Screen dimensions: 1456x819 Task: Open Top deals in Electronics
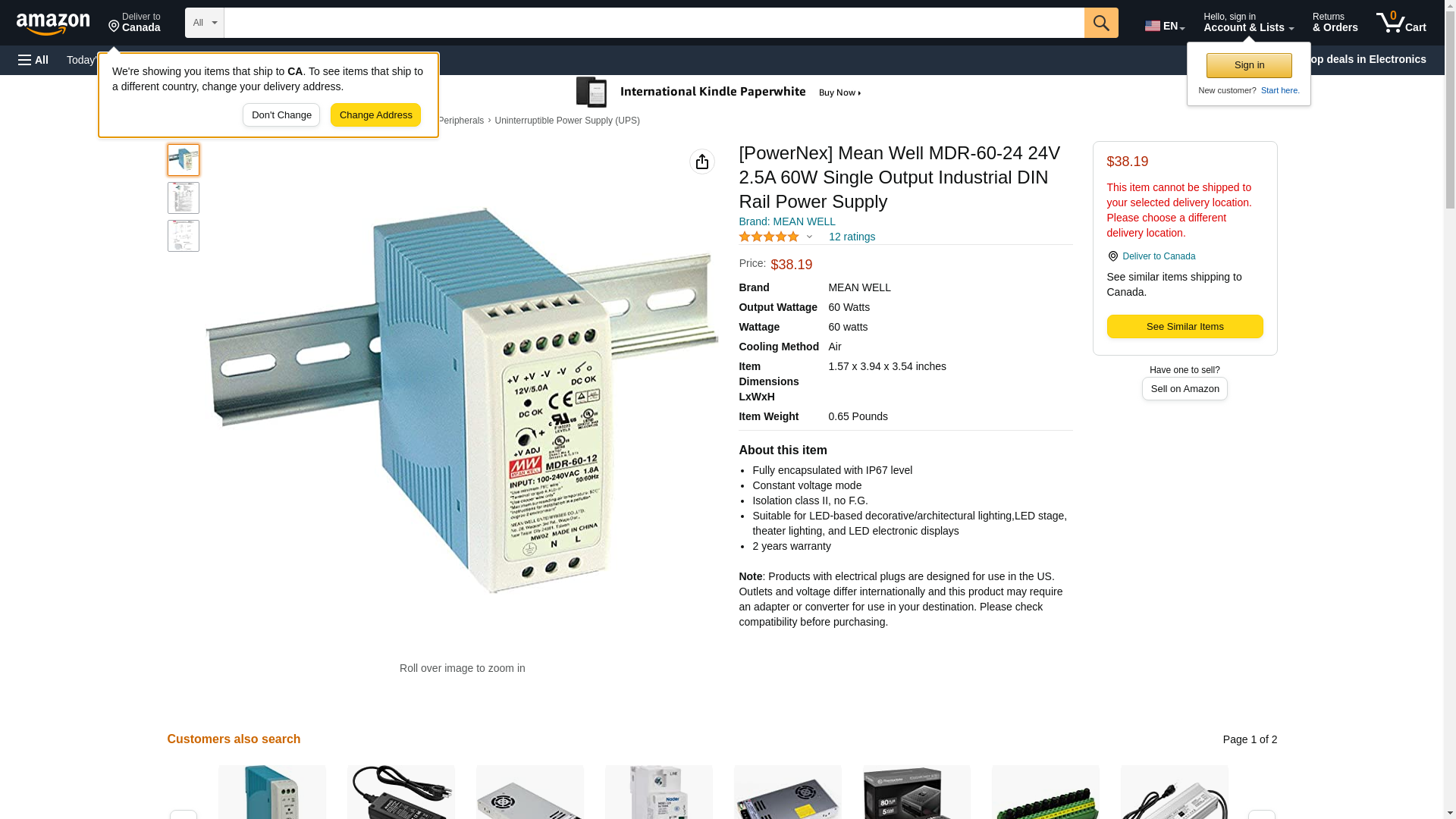point(1371,59)
